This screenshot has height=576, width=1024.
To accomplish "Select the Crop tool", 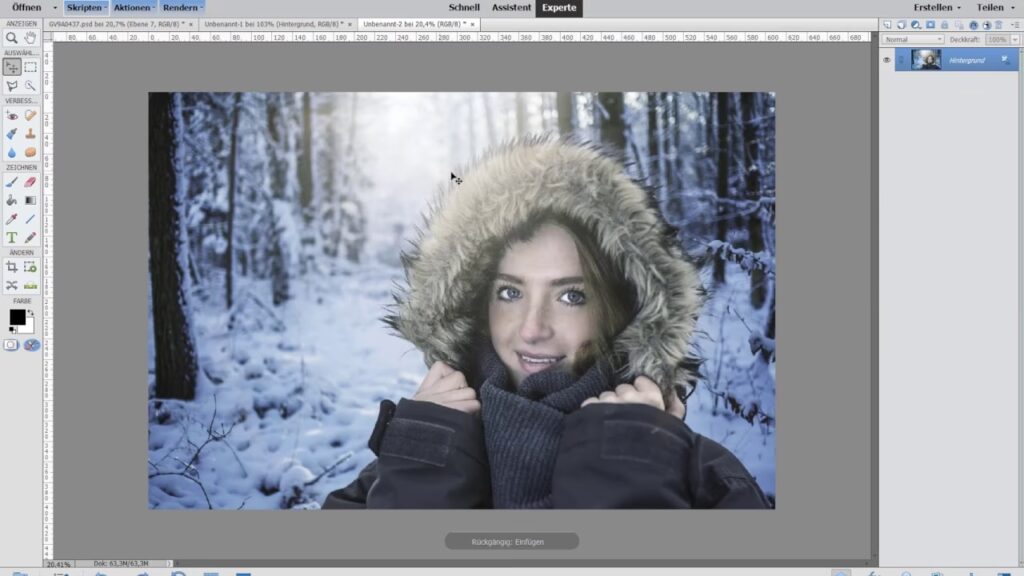I will coord(12,267).
